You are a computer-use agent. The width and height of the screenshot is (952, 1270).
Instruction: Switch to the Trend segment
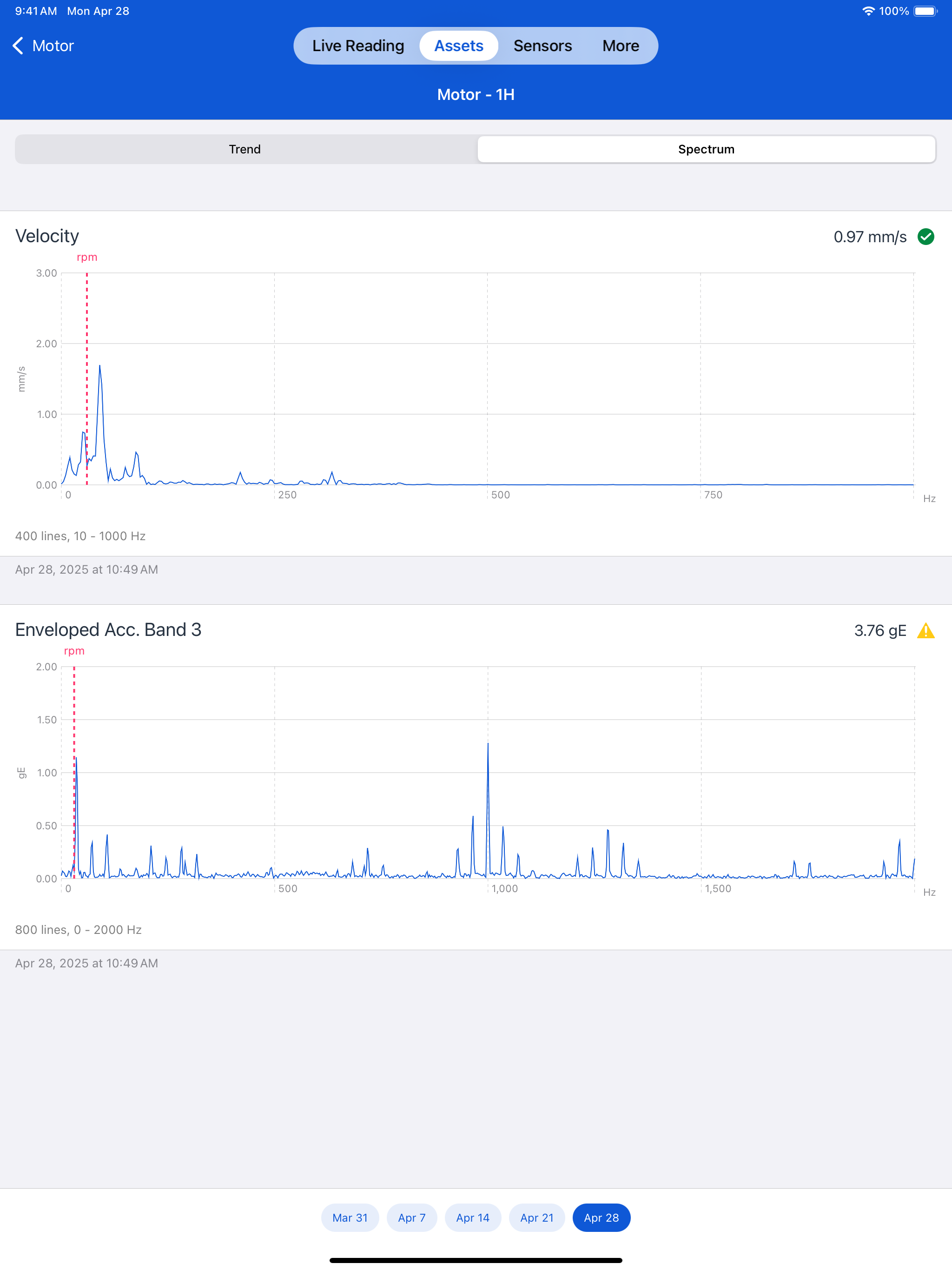pos(245,149)
